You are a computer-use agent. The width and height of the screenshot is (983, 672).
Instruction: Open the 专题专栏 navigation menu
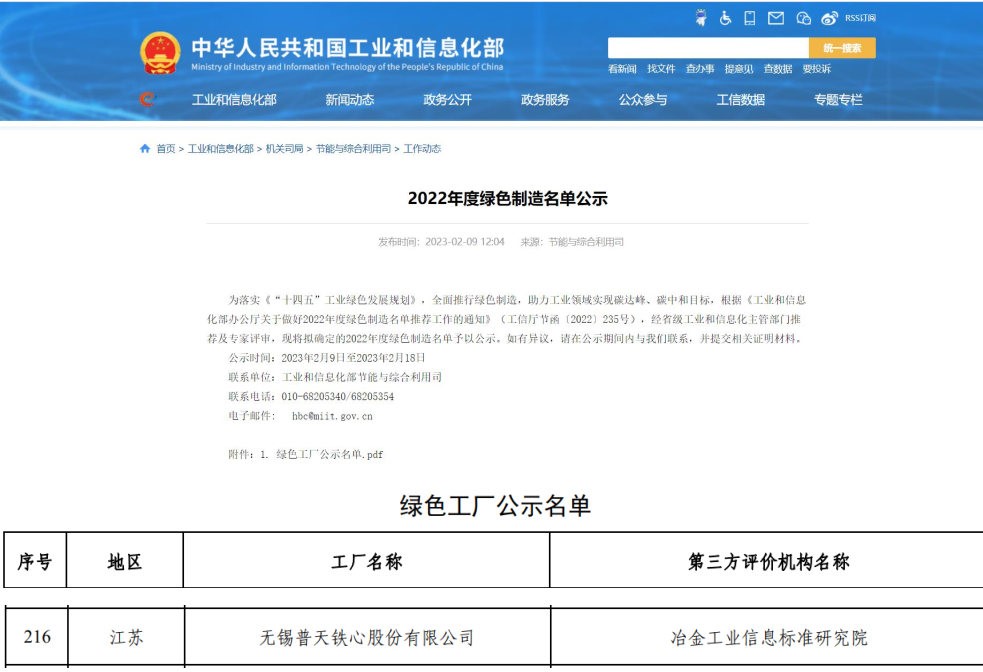[838, 100]
